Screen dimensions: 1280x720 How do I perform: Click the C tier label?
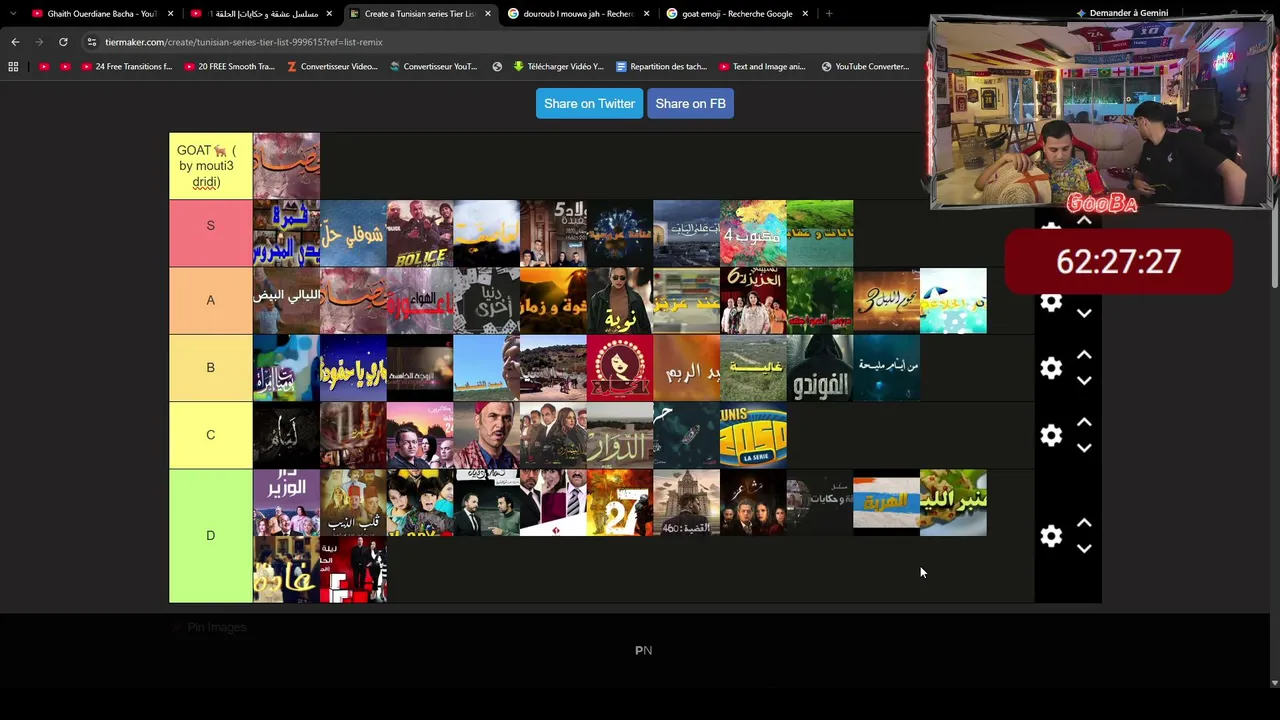(x=210, y=435)
